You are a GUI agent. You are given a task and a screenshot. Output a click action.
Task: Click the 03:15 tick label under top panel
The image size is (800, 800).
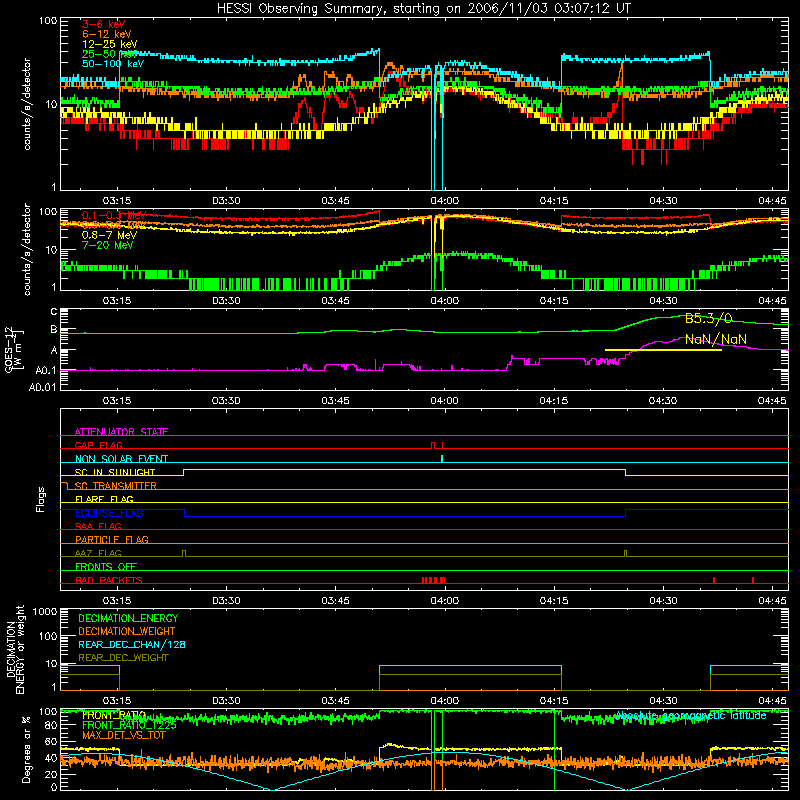[117, 201]
